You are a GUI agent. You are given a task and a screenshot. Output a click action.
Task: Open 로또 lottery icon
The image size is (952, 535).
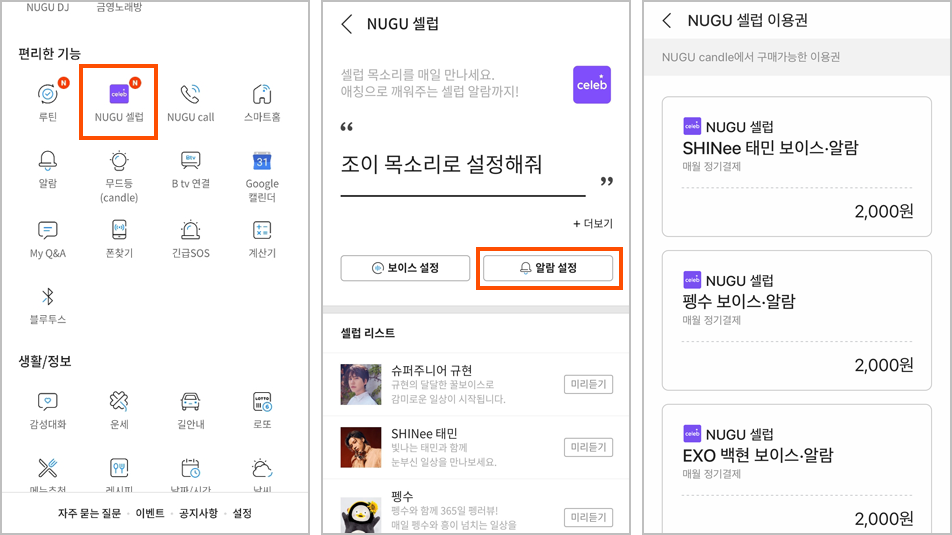pos(262,401)
